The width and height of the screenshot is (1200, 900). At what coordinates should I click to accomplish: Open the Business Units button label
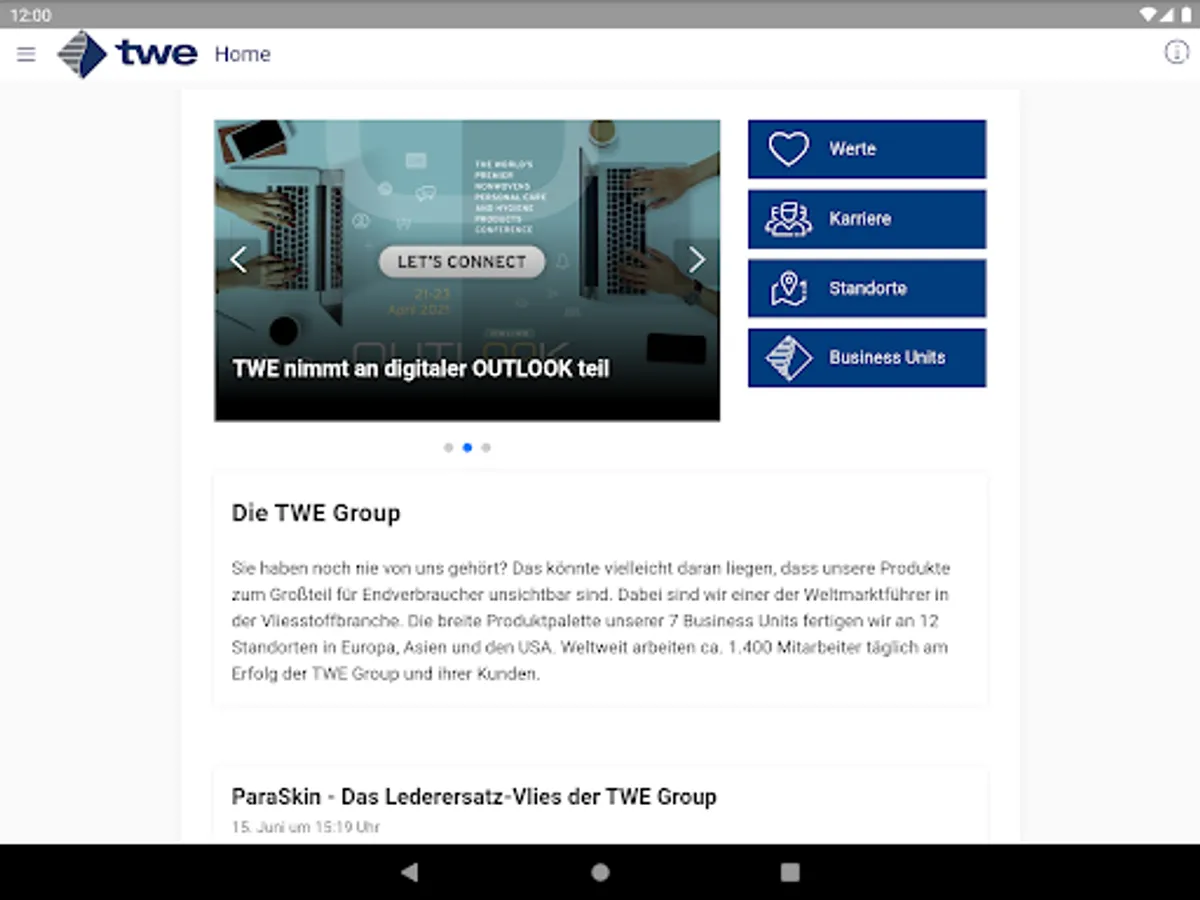[887, 358]
